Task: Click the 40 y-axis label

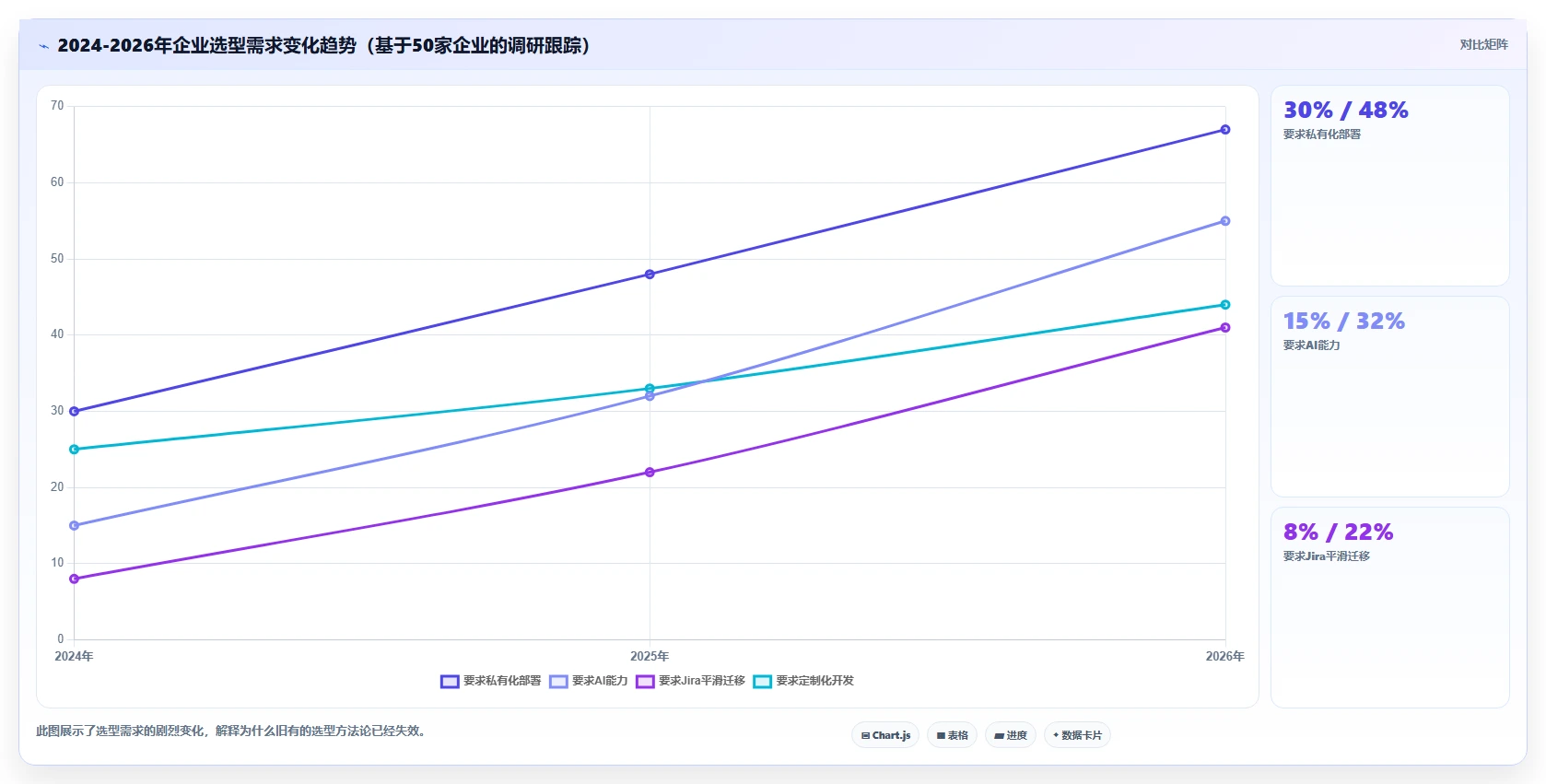Action: coord(57,334)
